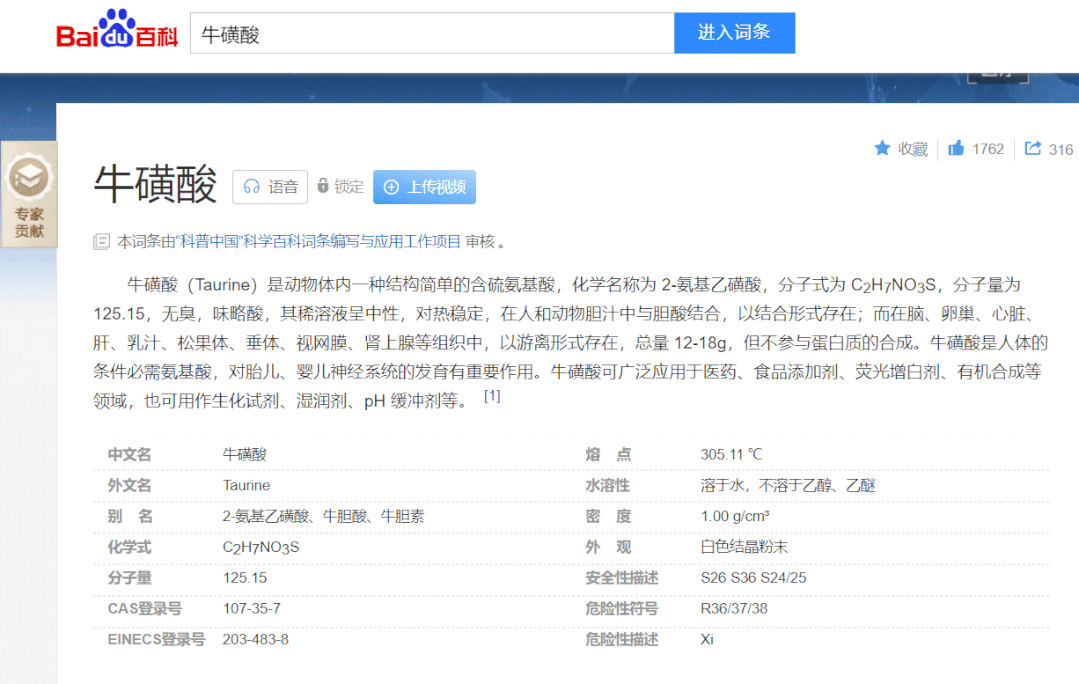Click the document icon beside 本词条由
This screenshot has width=1079, height=684.
pos(101,242)
